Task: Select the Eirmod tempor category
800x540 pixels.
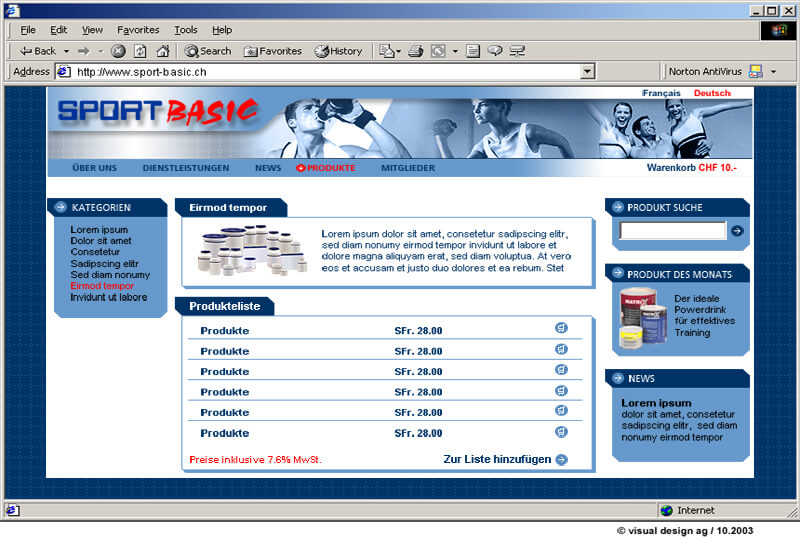Action: point(102,286)
